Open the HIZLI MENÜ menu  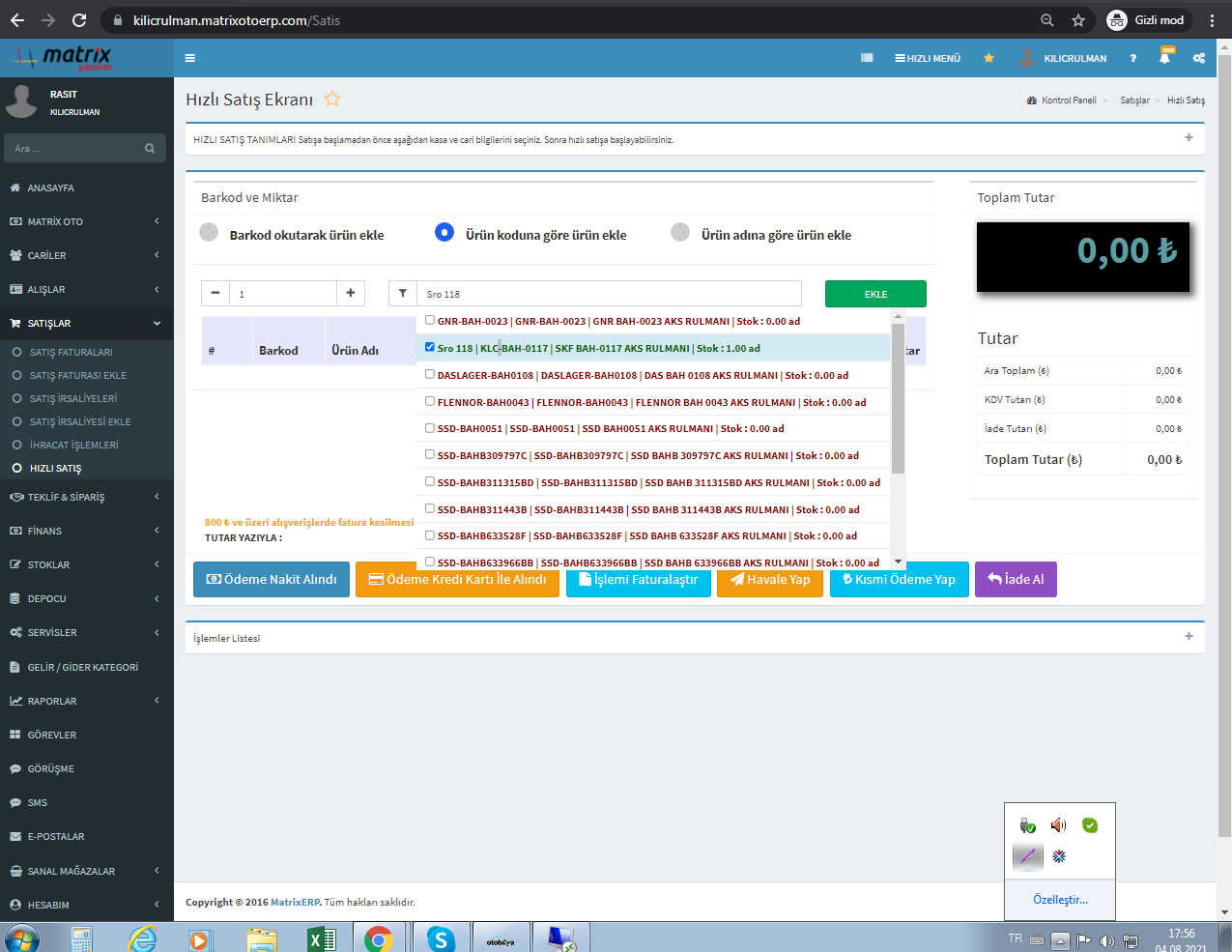pyautogui.click(x=928, y=58)
